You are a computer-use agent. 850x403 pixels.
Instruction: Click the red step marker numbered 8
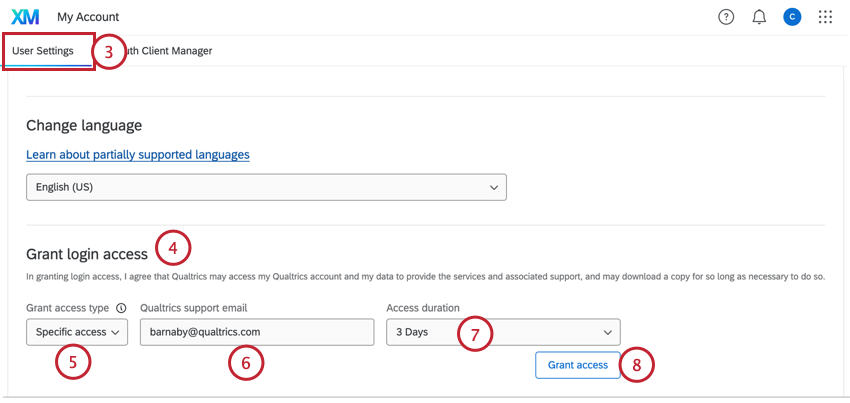[x=637, y=365]
